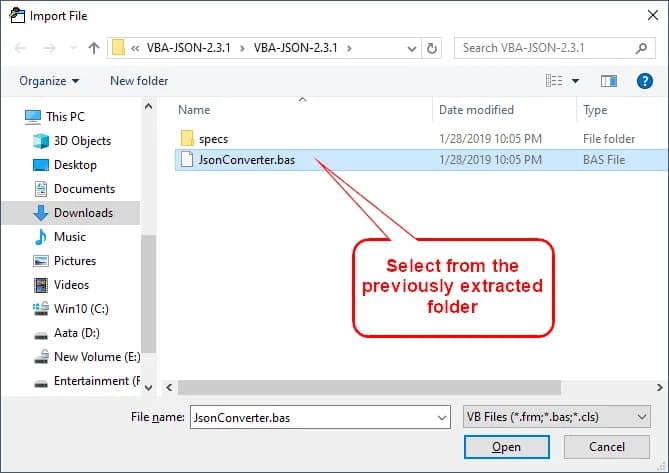
Task: Click the BAS File type cell
Action: [x=604, y=160]
